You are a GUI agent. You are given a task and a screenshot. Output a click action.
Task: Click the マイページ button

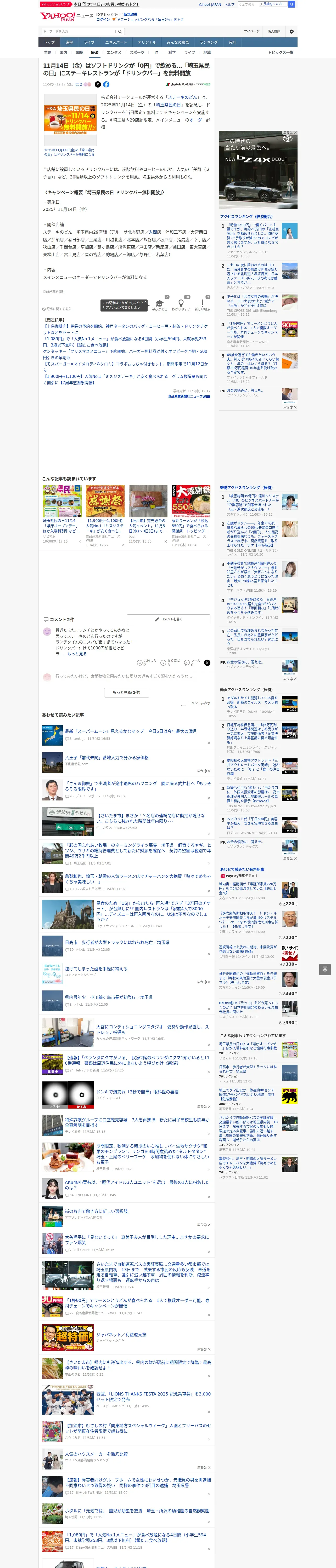coord(252,32)
